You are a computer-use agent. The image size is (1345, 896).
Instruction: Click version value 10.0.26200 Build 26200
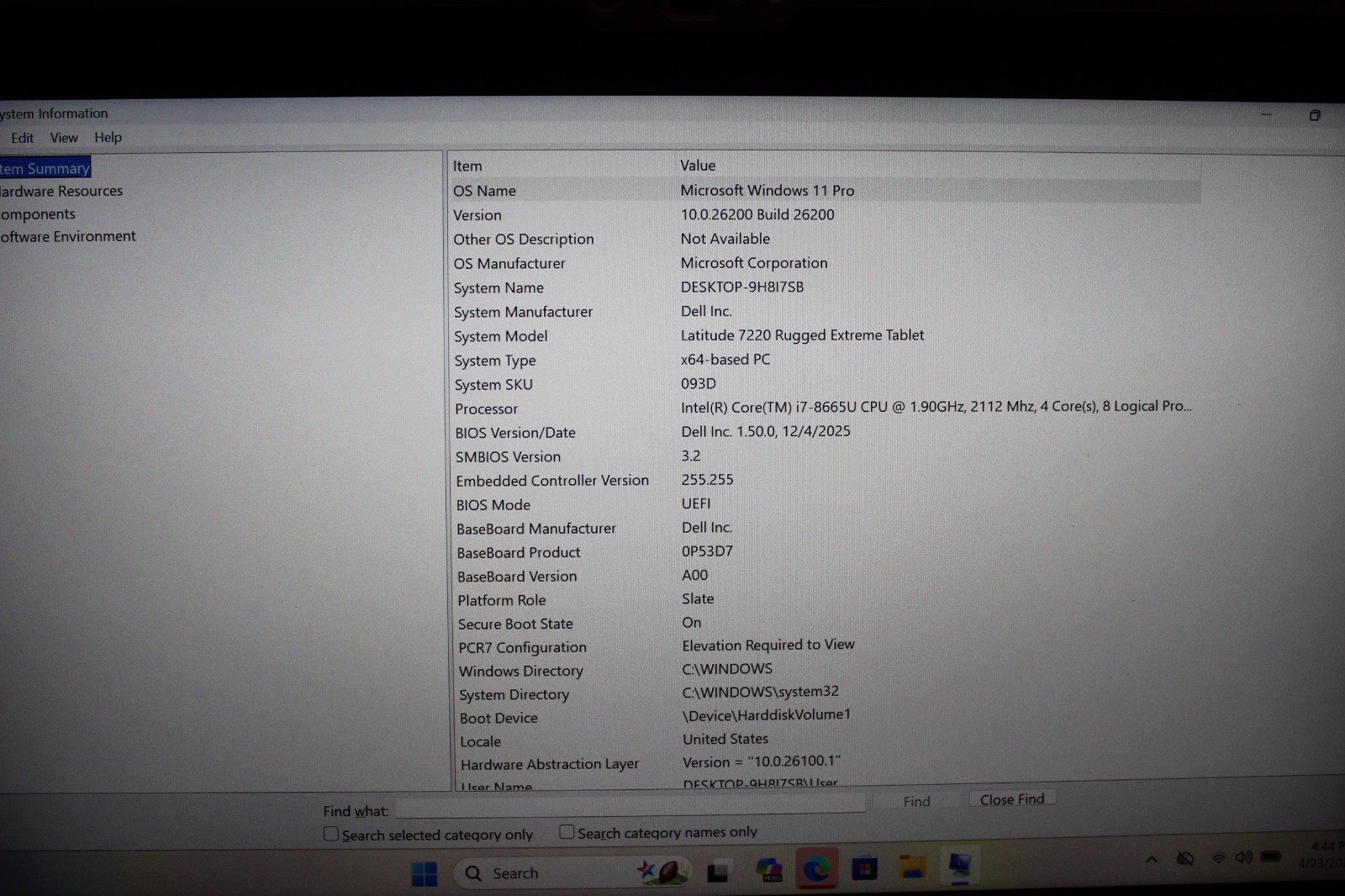[x=757, y=214]
